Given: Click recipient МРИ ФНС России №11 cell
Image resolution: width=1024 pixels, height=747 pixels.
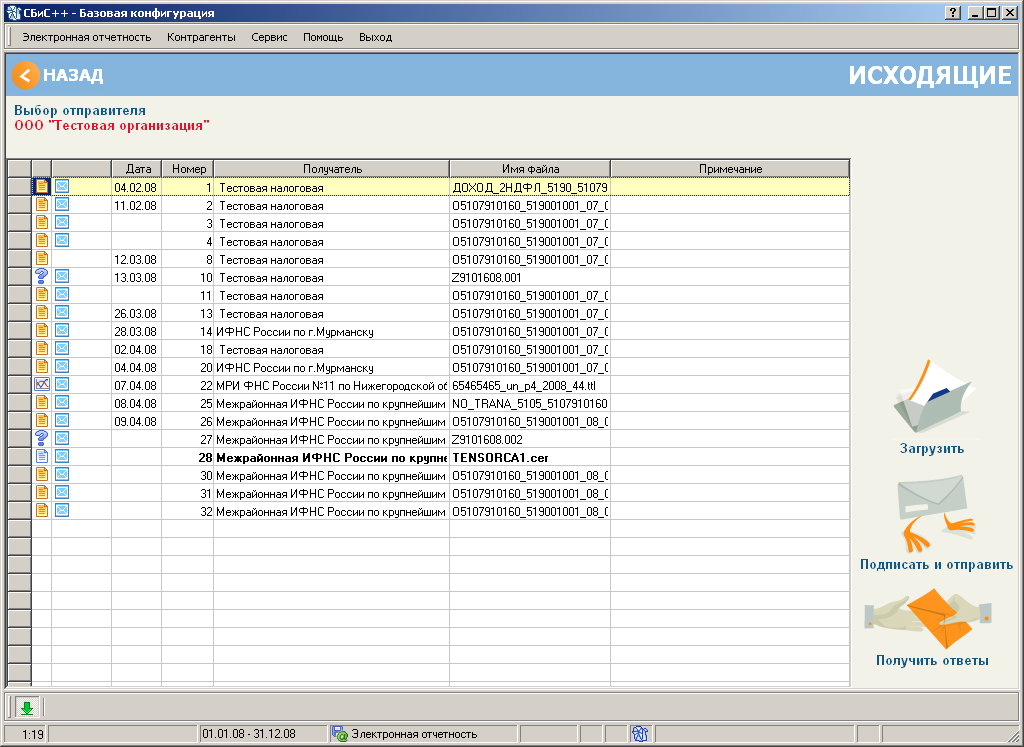Looking at the screenshot, I should click(x=332, y=386).
